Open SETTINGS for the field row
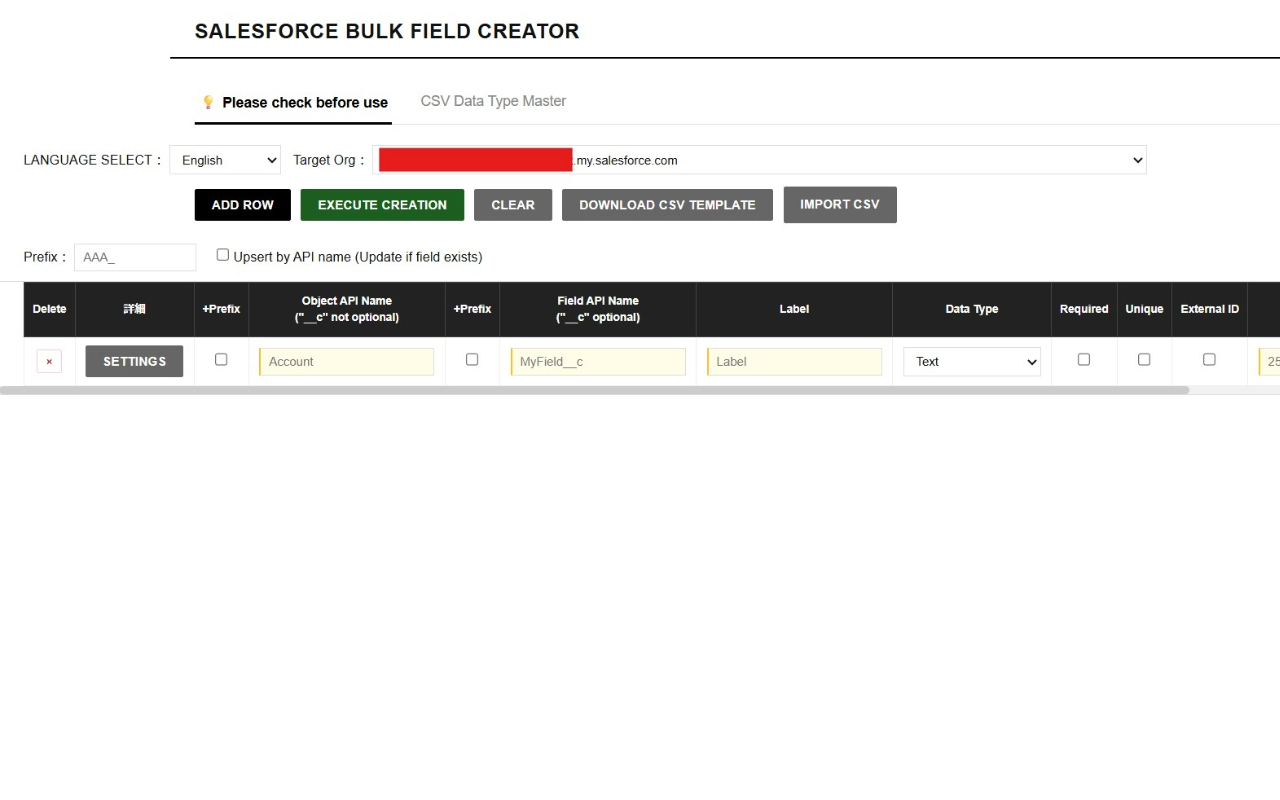This screenshot has height=800, width=1280. click(x=134, y=361)
